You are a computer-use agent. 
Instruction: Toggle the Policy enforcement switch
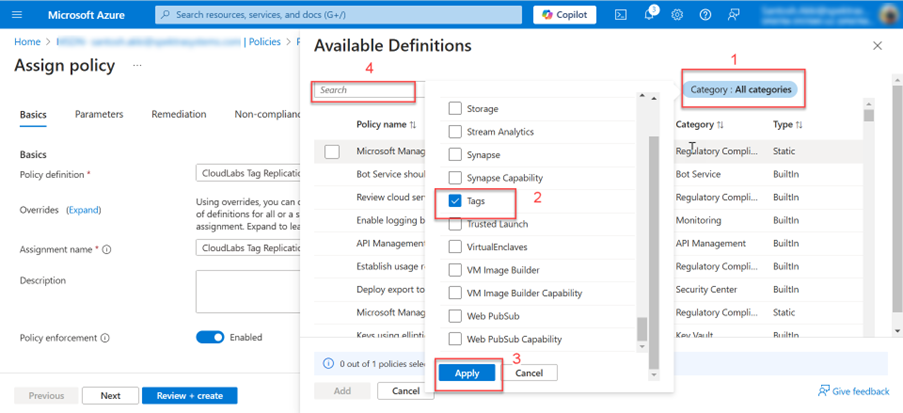coord(210,338)
